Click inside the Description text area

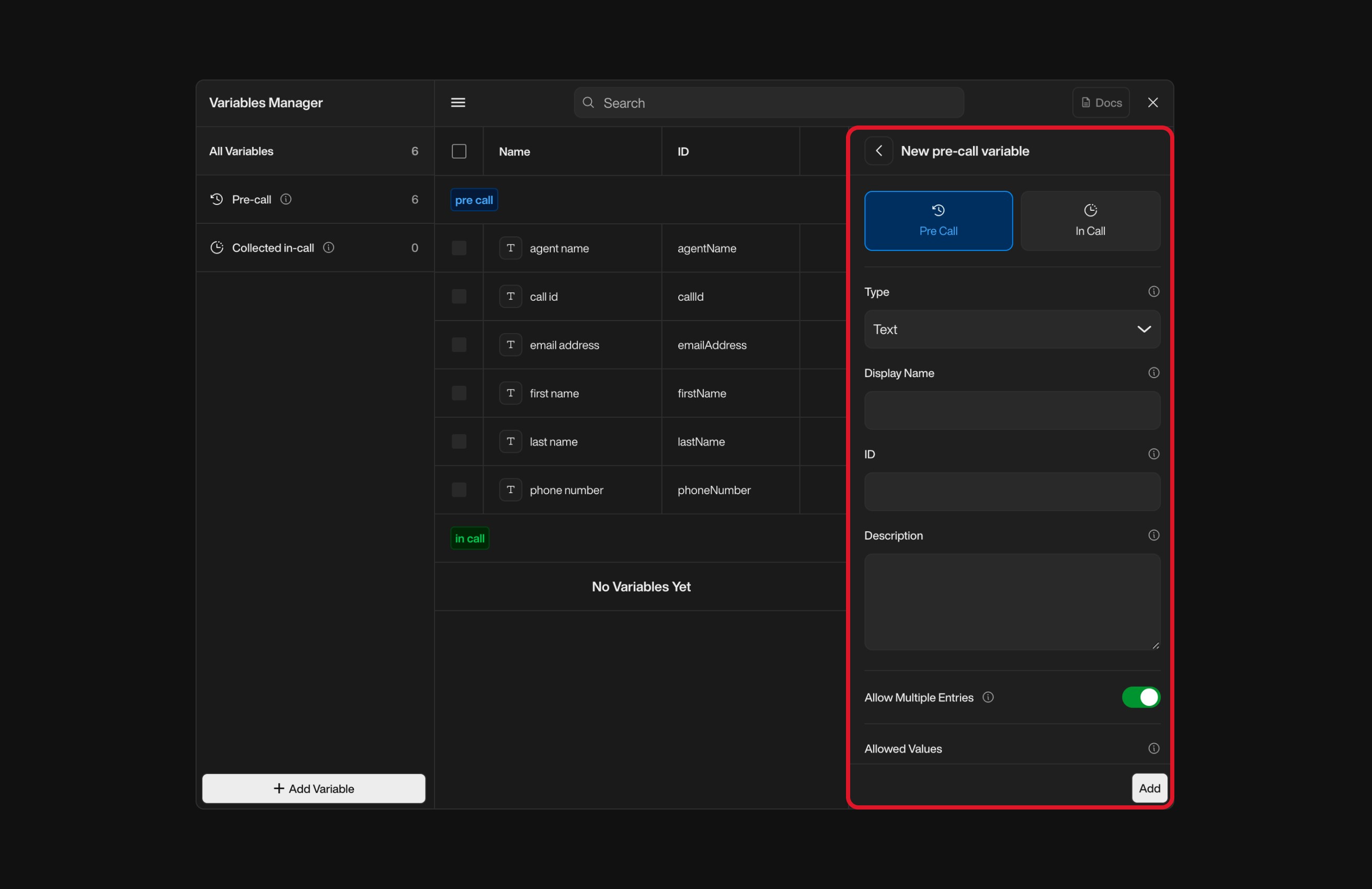click(x=1012, y=602)
